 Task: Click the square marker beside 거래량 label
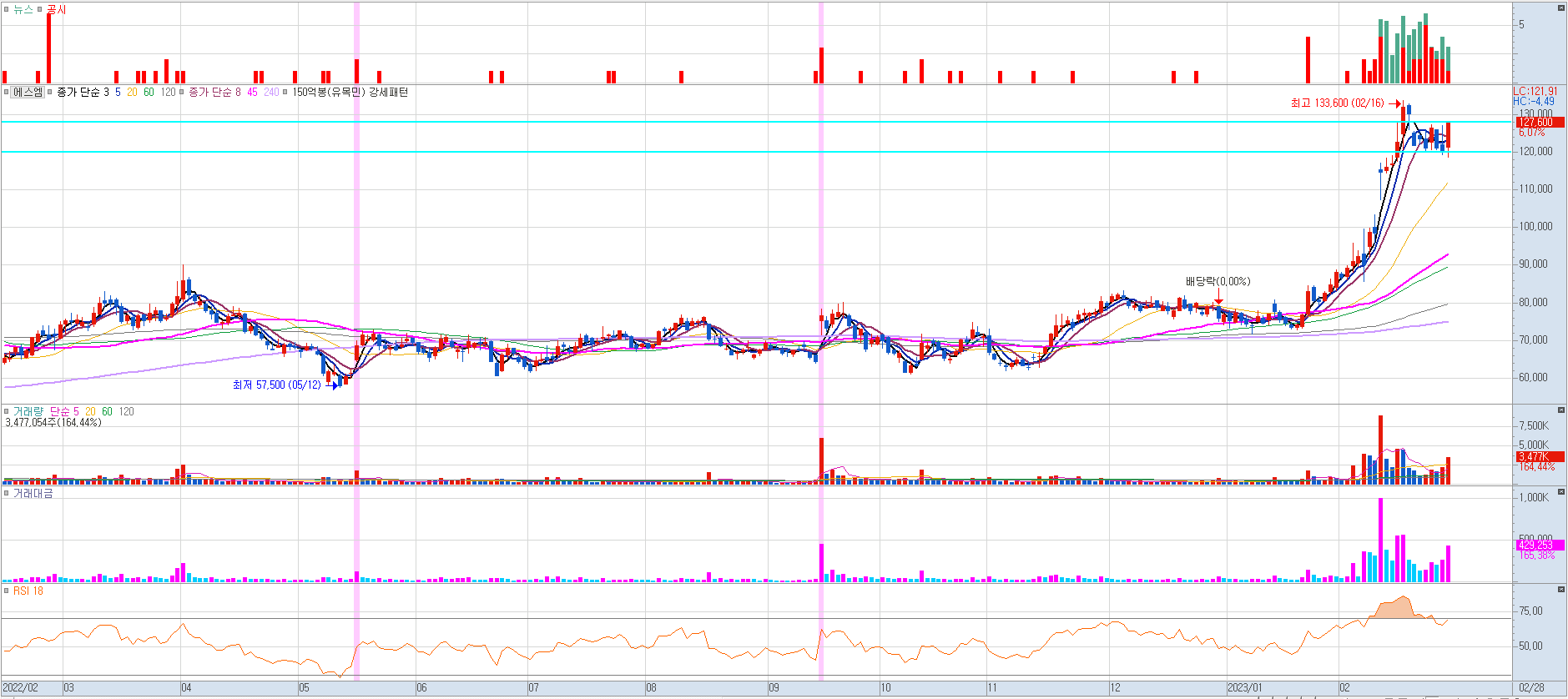click(x=6, y=411)
